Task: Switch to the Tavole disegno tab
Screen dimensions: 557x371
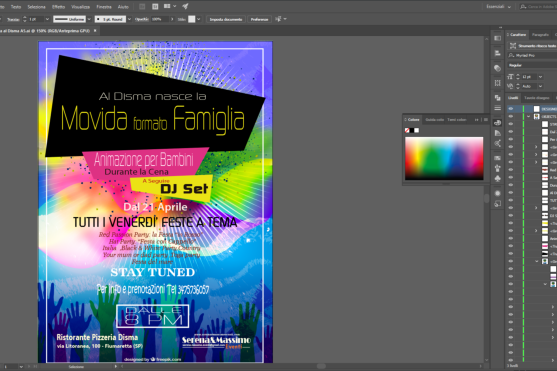Action: point(537,98)
